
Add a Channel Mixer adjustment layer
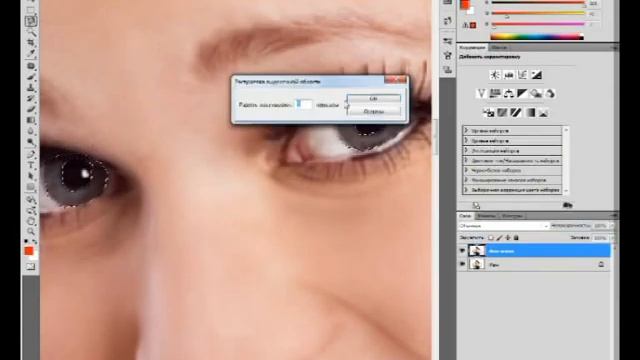(550, 94)
